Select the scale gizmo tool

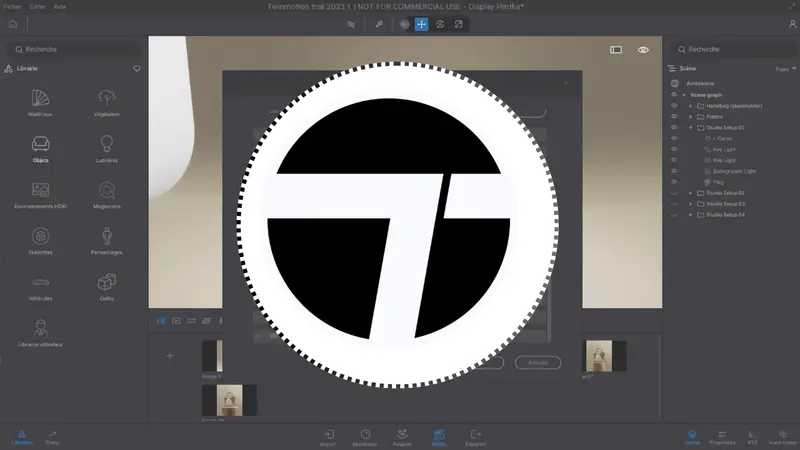[459, 24]
